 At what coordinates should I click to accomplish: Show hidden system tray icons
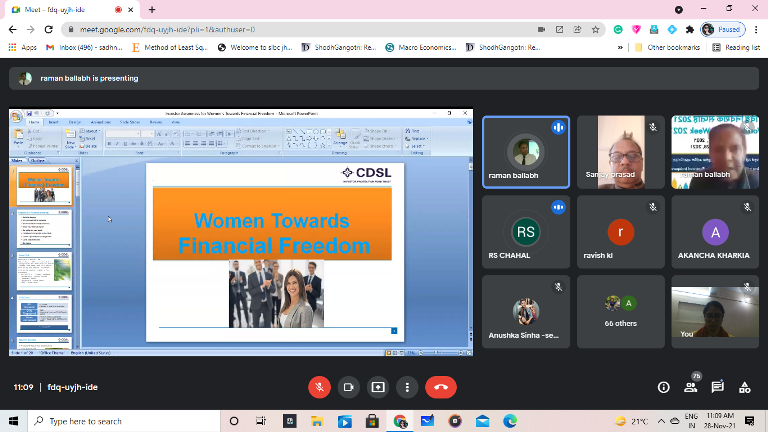pos(661,421)
